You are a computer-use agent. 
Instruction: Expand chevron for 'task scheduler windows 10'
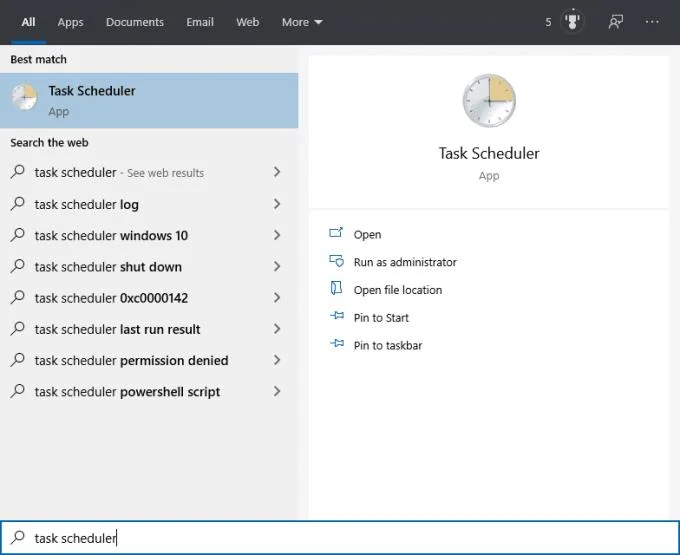277,235
